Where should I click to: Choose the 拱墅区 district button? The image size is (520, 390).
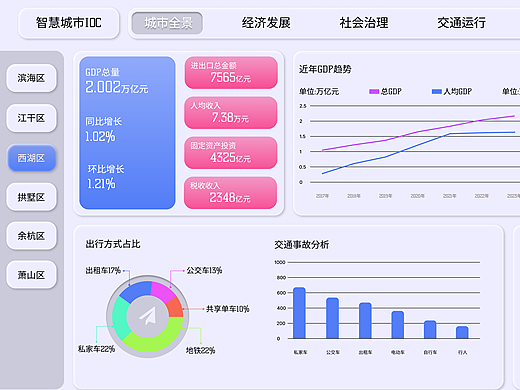pos(31,197)
